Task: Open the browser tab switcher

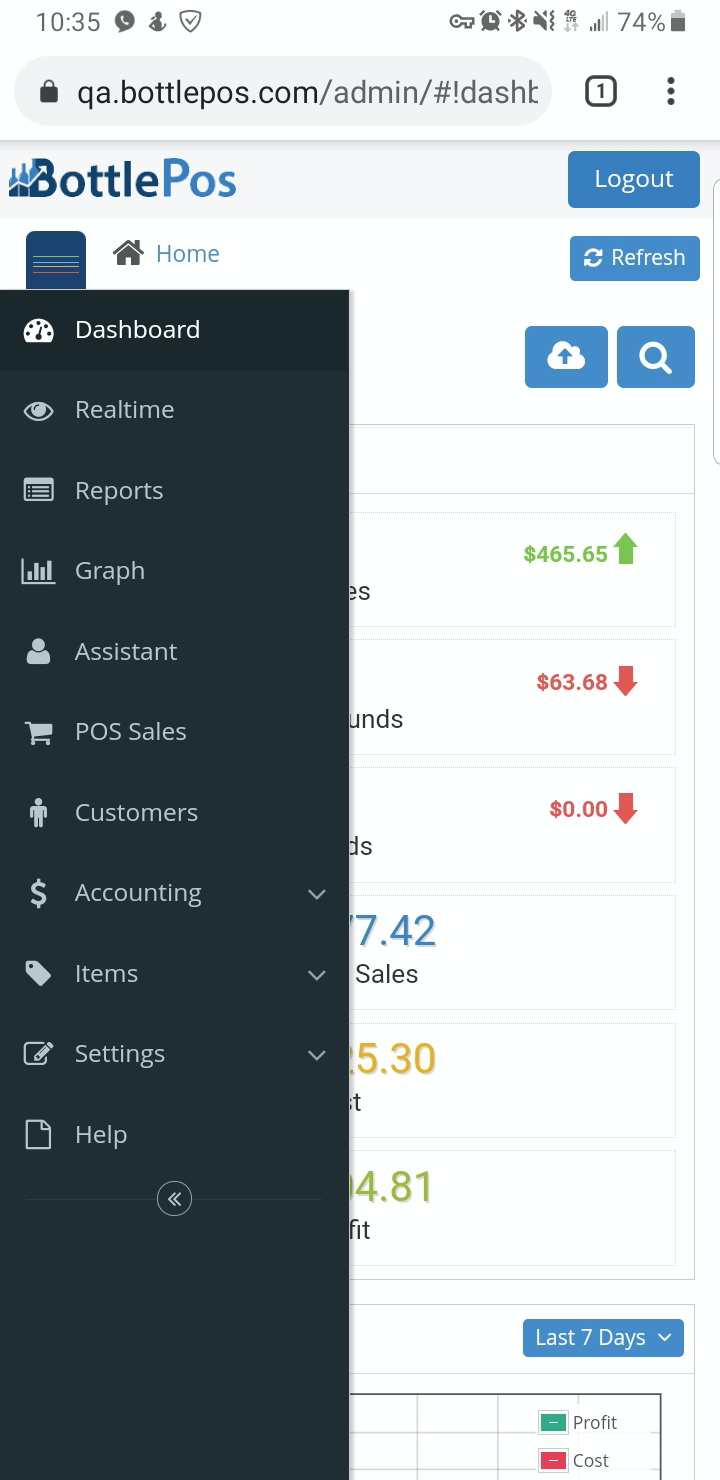Action: pyautogui.click(x=600, y=92)
